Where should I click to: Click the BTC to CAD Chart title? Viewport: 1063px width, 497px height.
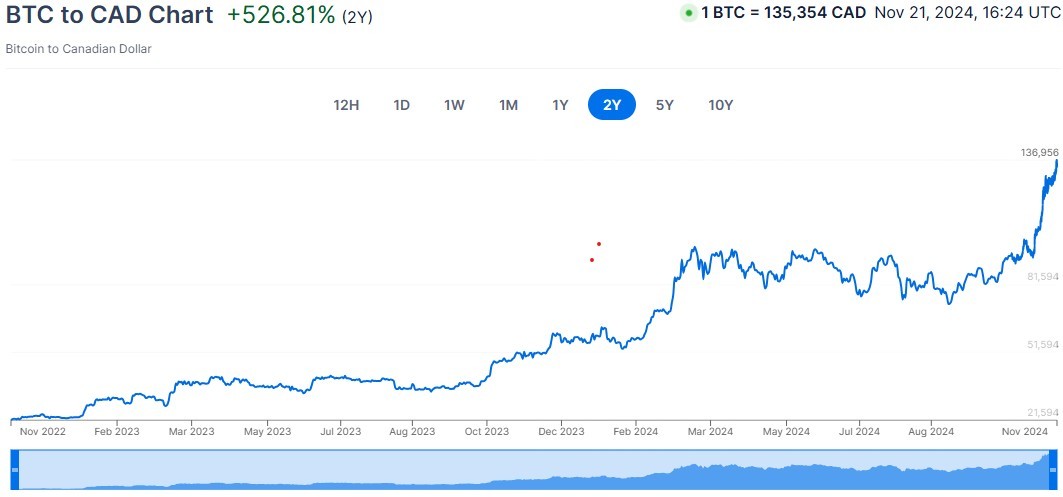pyautogui.click(x=109, y=16)
